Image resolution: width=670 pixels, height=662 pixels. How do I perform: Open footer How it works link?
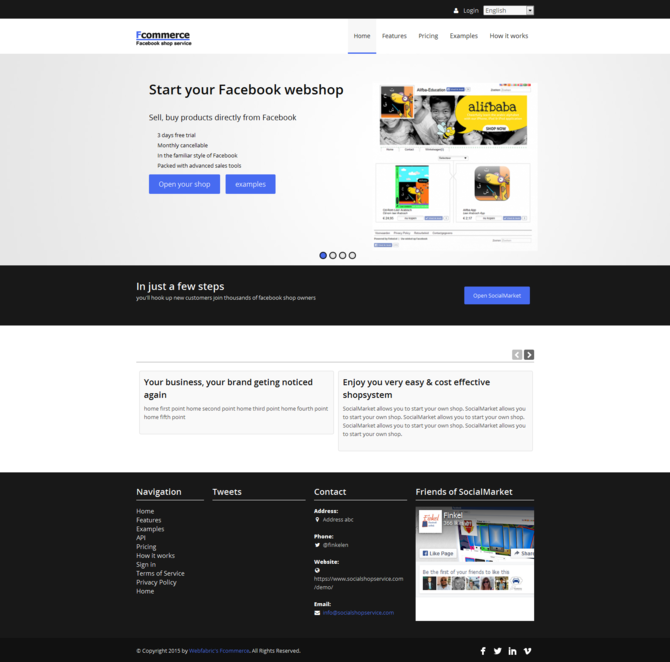156,556
